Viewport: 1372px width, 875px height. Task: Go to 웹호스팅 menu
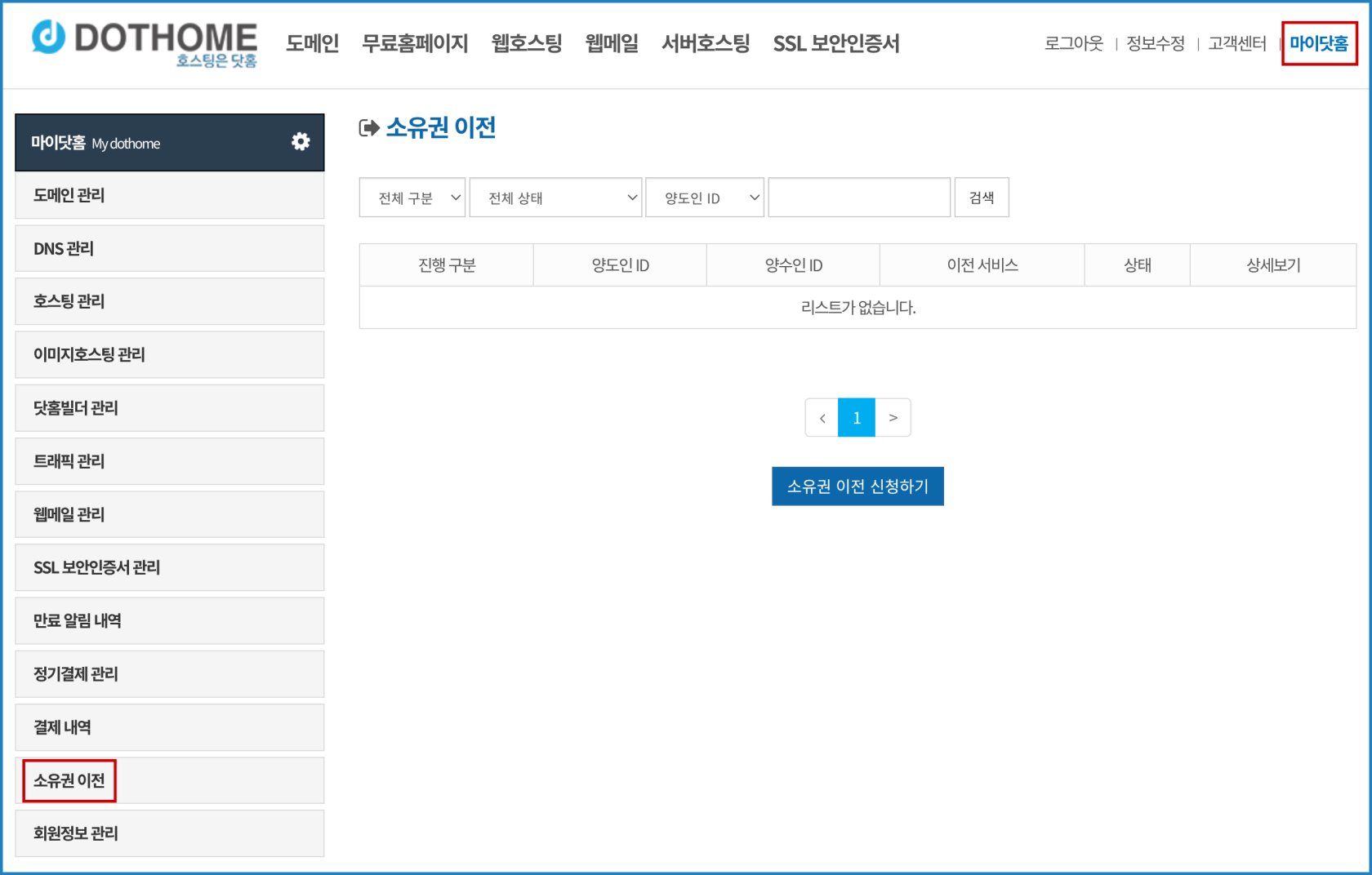(526, 43)
